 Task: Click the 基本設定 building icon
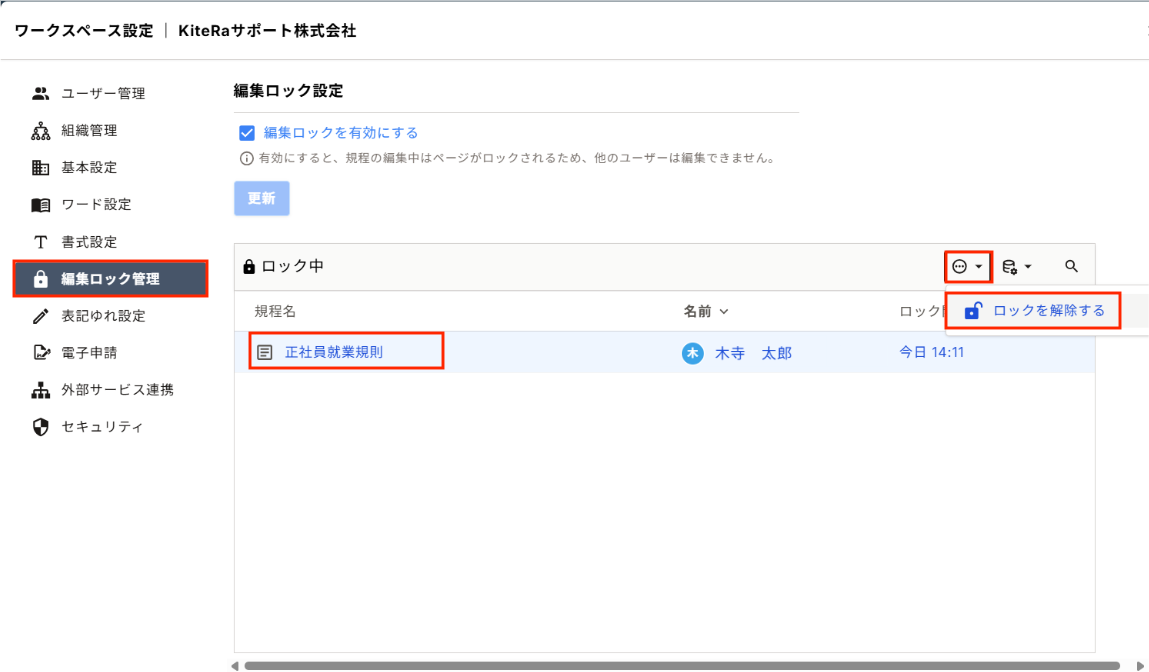(40, 168)
